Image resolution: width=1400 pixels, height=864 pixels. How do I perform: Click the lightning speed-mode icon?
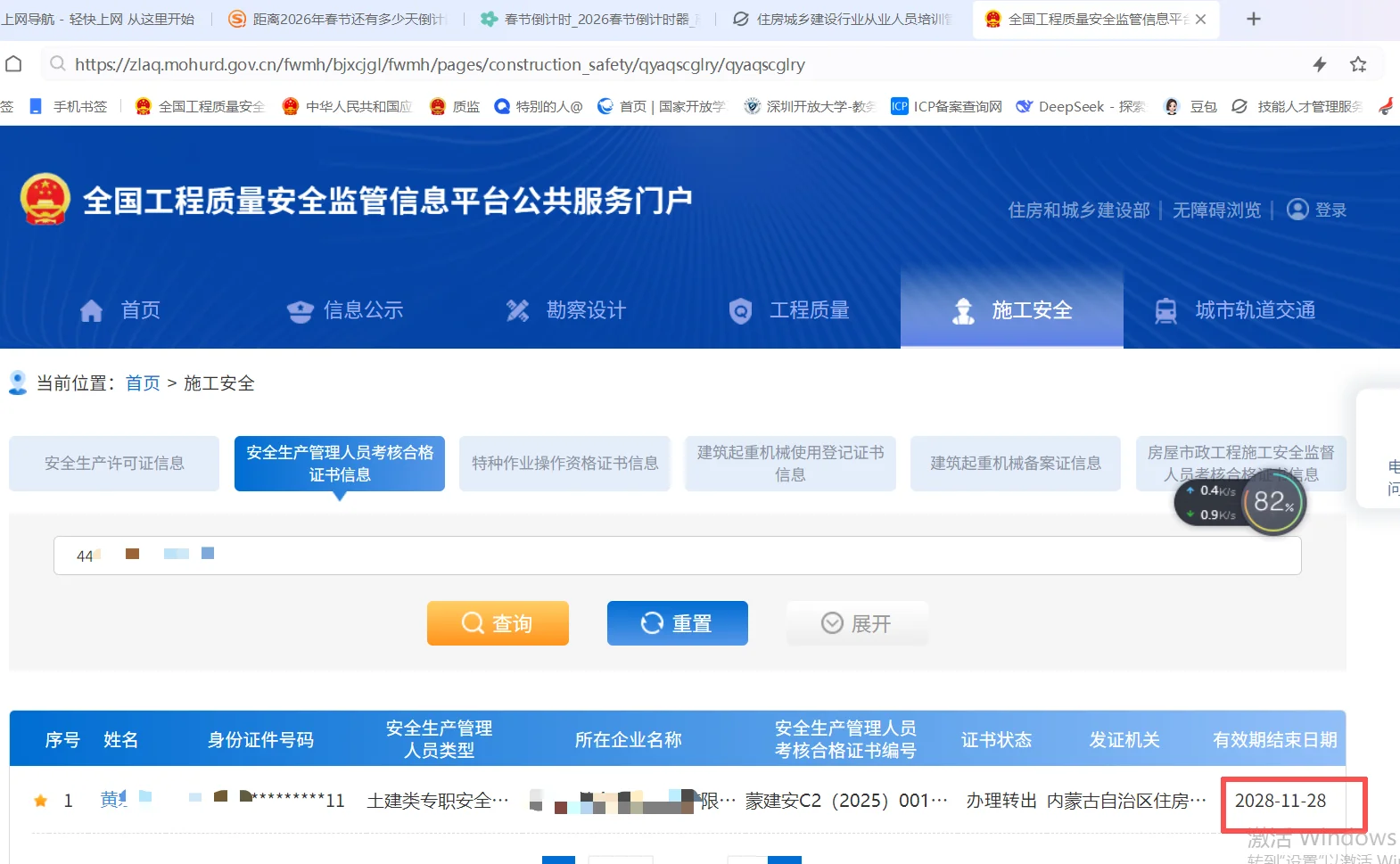(1320, 64)
